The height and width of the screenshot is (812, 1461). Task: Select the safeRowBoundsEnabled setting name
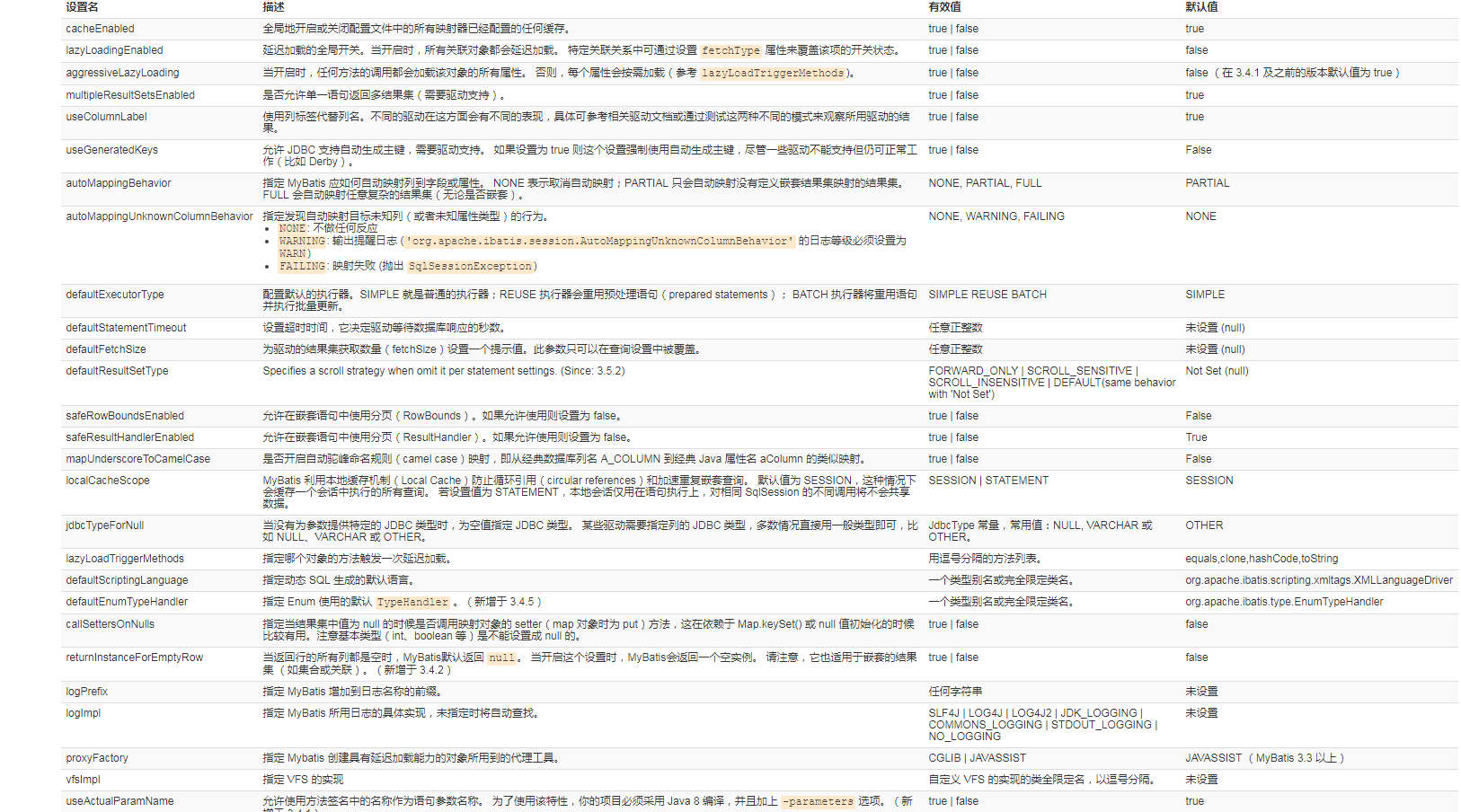pos(125,416)
